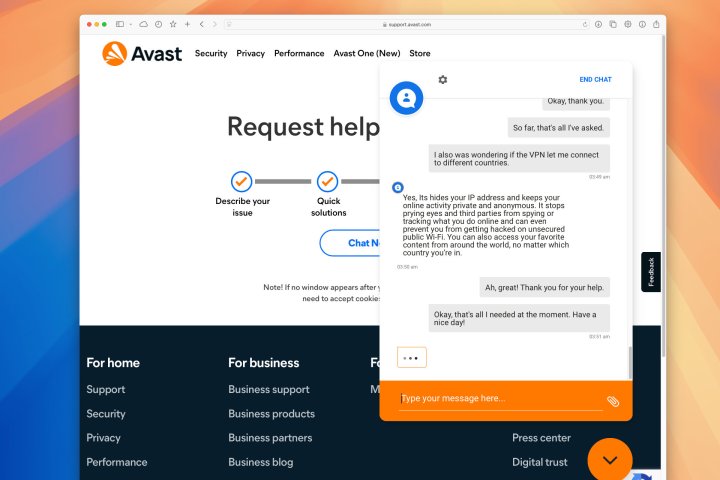Click the 'Quick solutions' step checkmark

click(x=327, y=181)
